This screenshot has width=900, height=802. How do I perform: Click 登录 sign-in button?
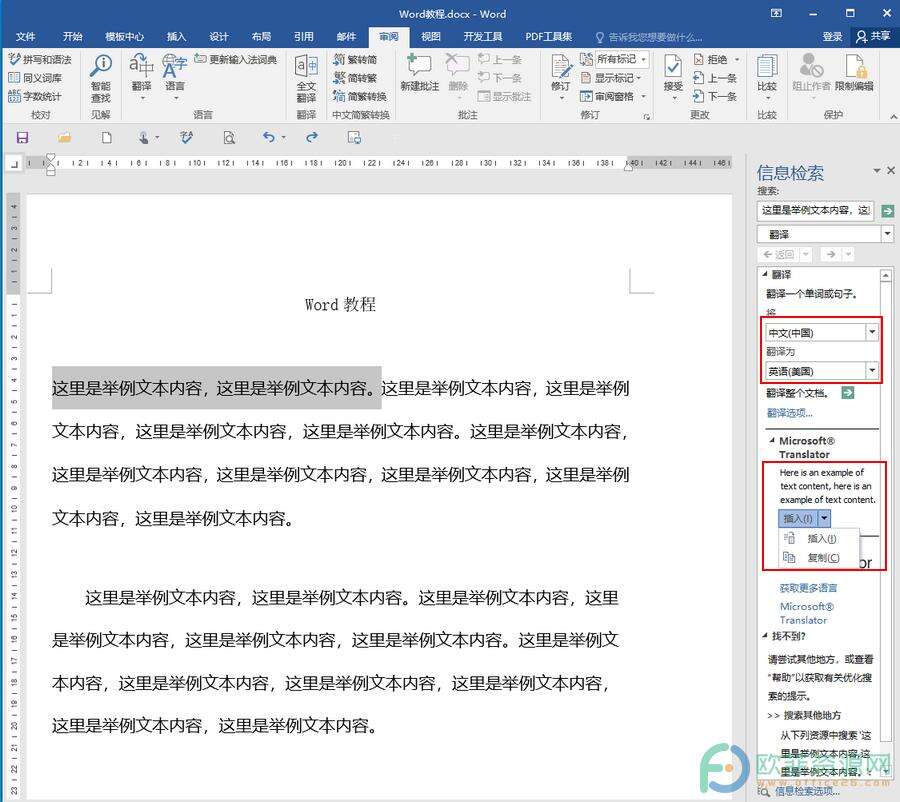click(x=832, y=37)
